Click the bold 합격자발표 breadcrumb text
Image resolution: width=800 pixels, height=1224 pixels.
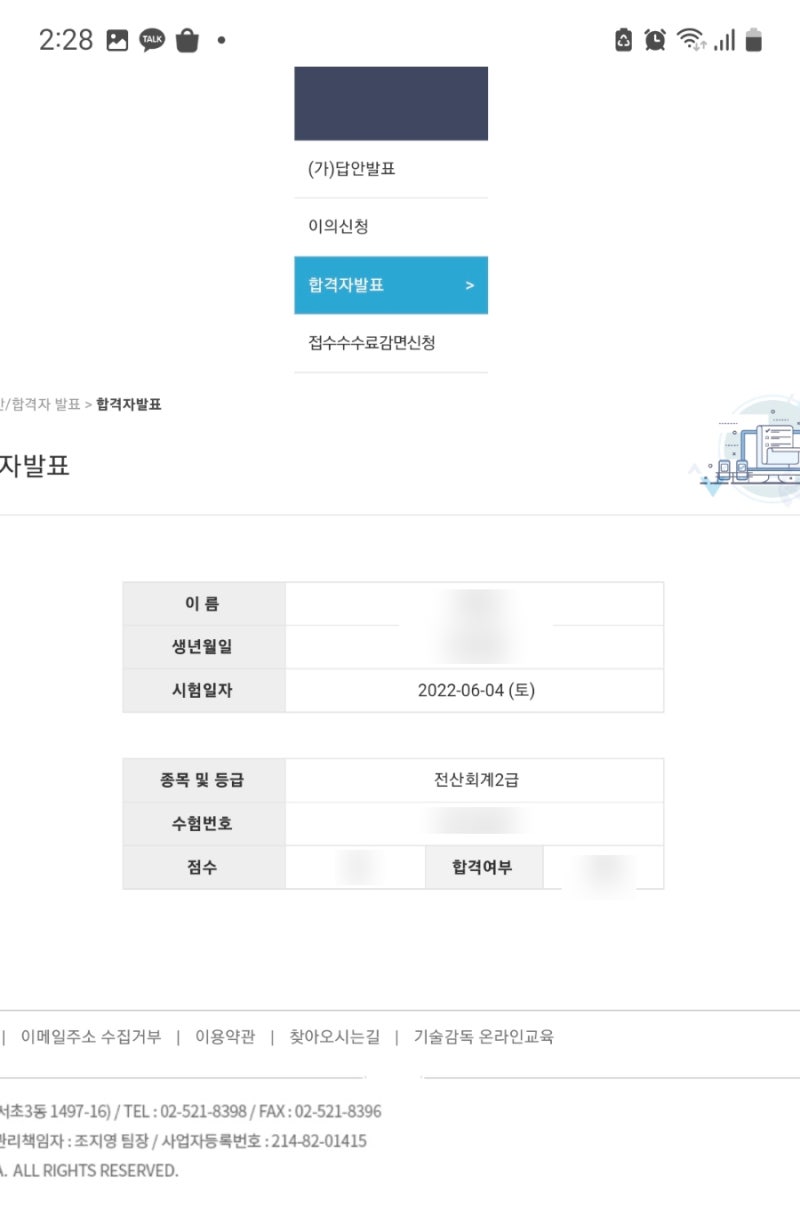coord(129,405)
